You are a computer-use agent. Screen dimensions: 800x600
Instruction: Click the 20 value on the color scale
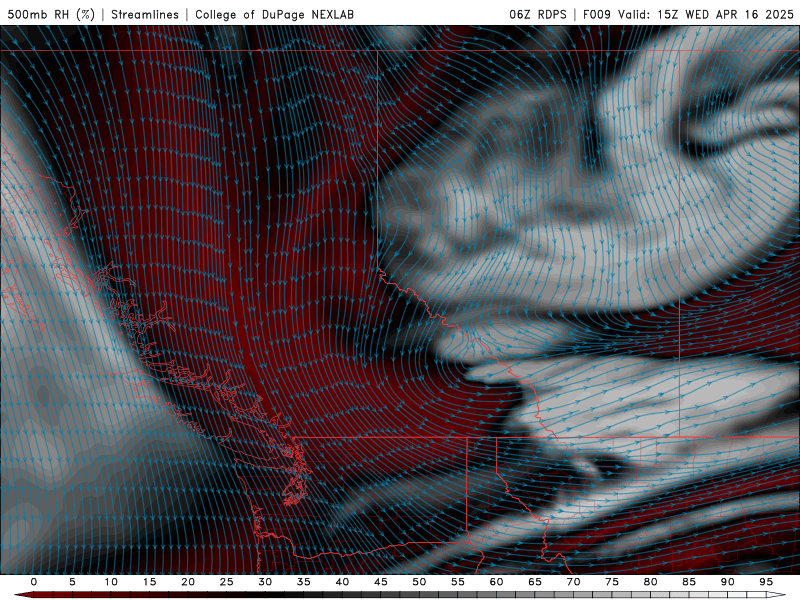188,582
